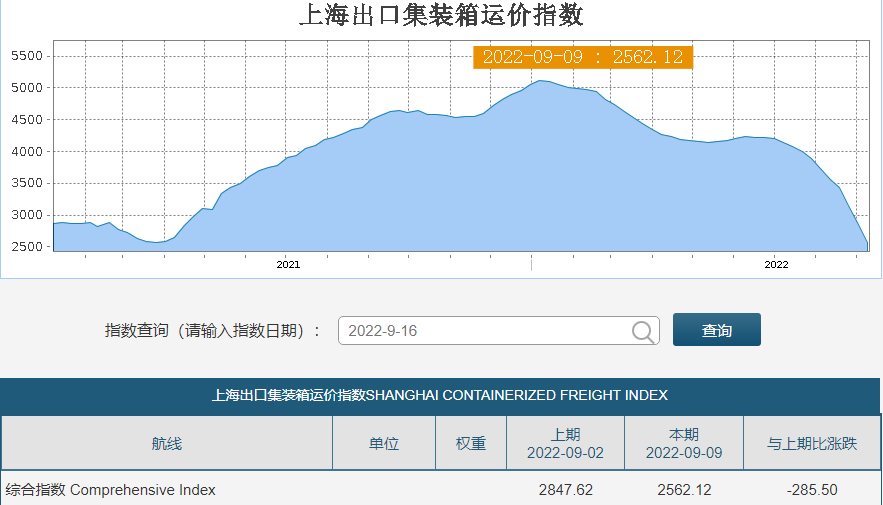
Task: Click the 指数查询 label beside the date field
Action: (212, 331)
